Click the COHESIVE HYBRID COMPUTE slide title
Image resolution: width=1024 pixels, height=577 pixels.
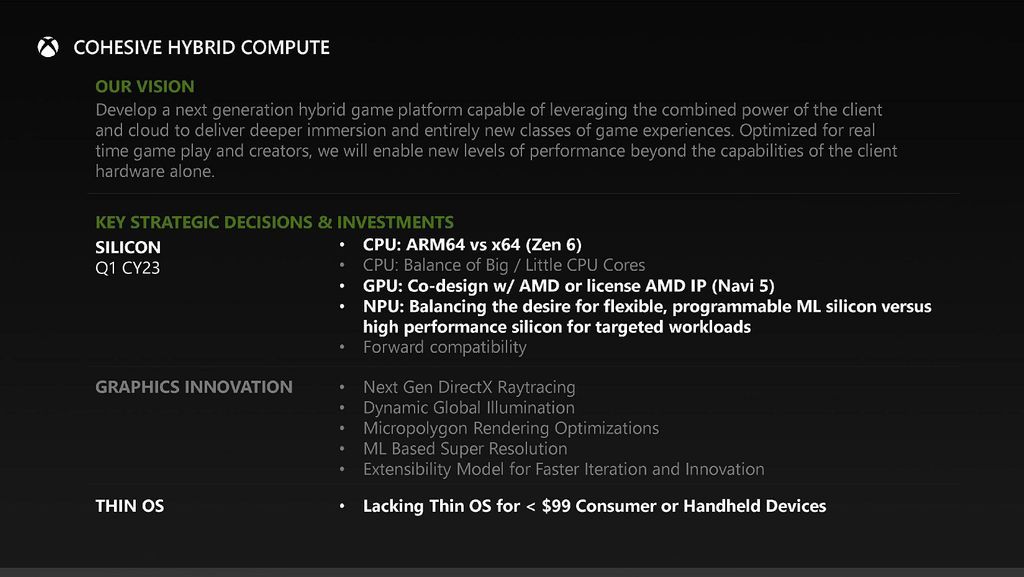(x=201, y=47)
